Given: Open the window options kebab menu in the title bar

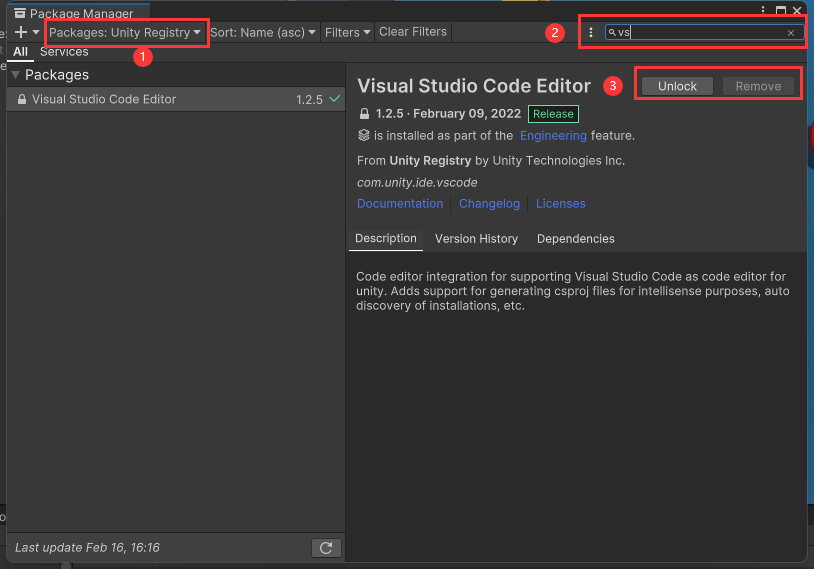Looking at the screenshot, I should point(763,10).
